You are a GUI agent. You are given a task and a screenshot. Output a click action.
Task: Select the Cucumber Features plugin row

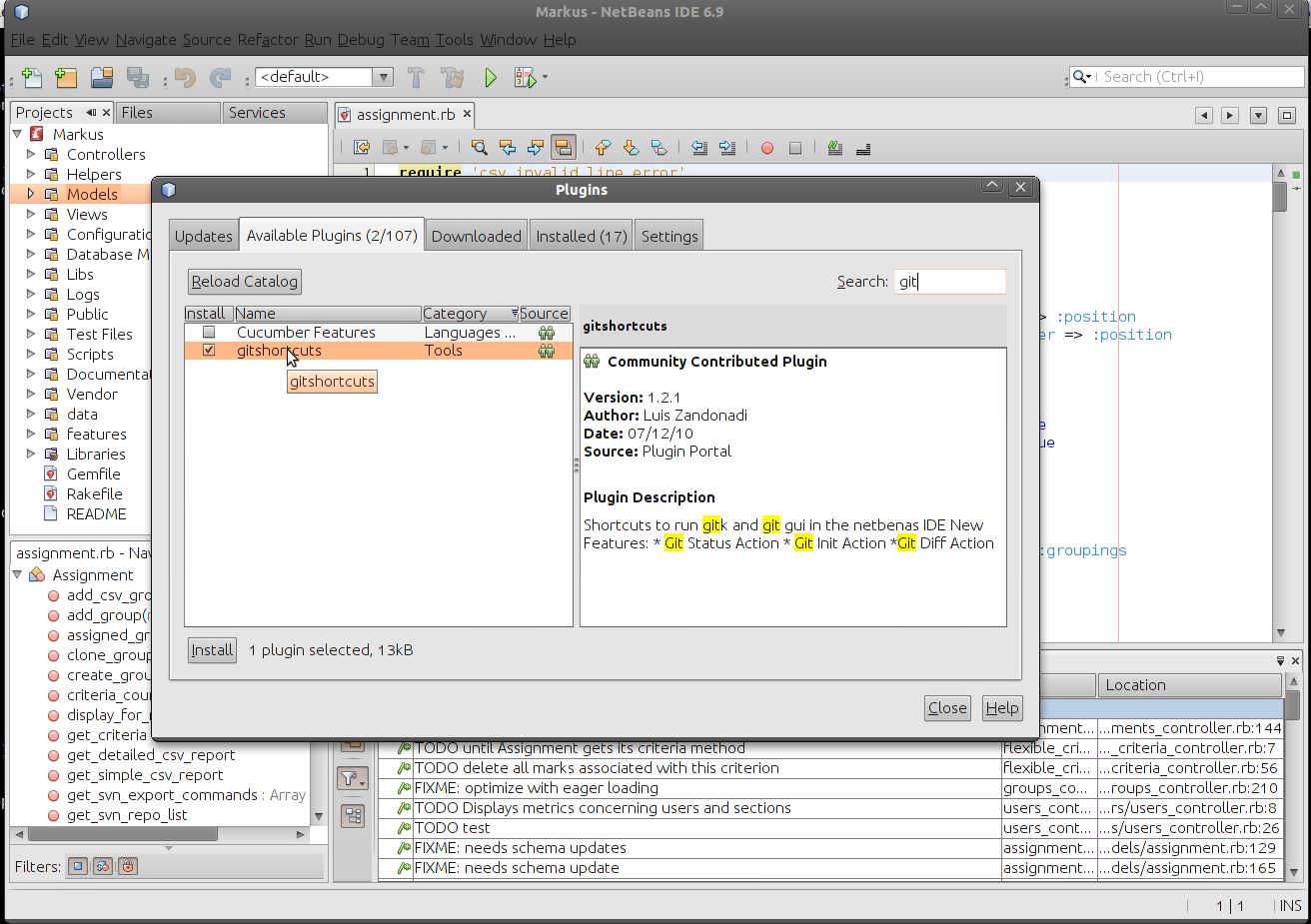(x=379, y=333)
